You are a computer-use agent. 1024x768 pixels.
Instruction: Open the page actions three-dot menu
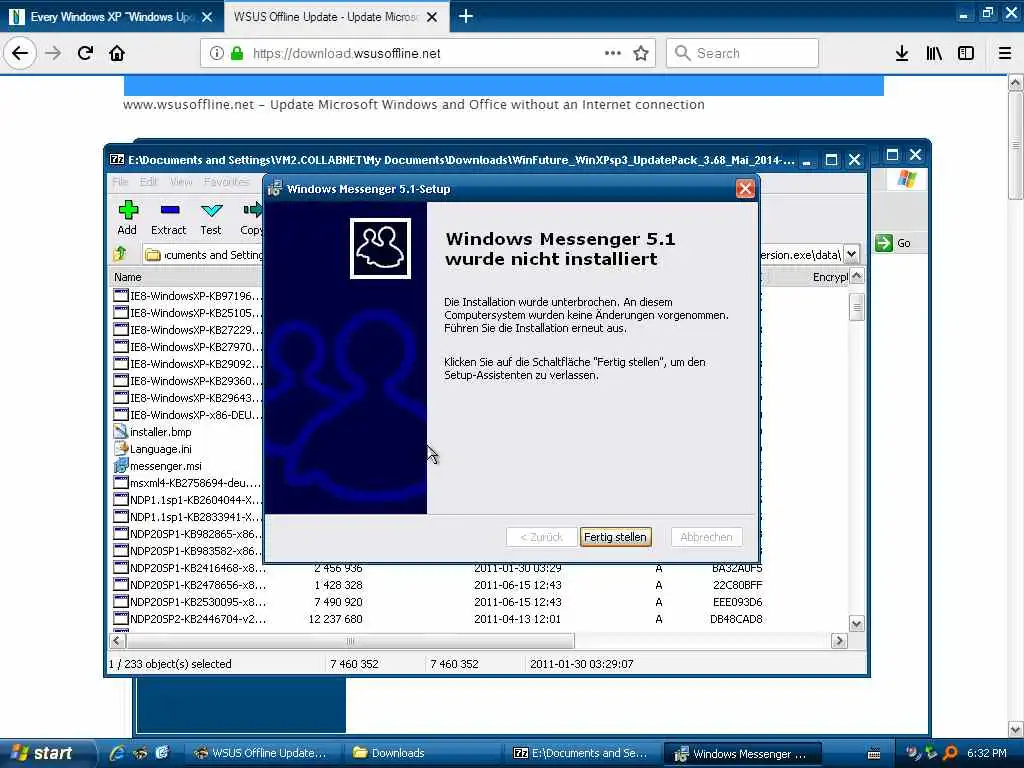(x=613, y=53)
